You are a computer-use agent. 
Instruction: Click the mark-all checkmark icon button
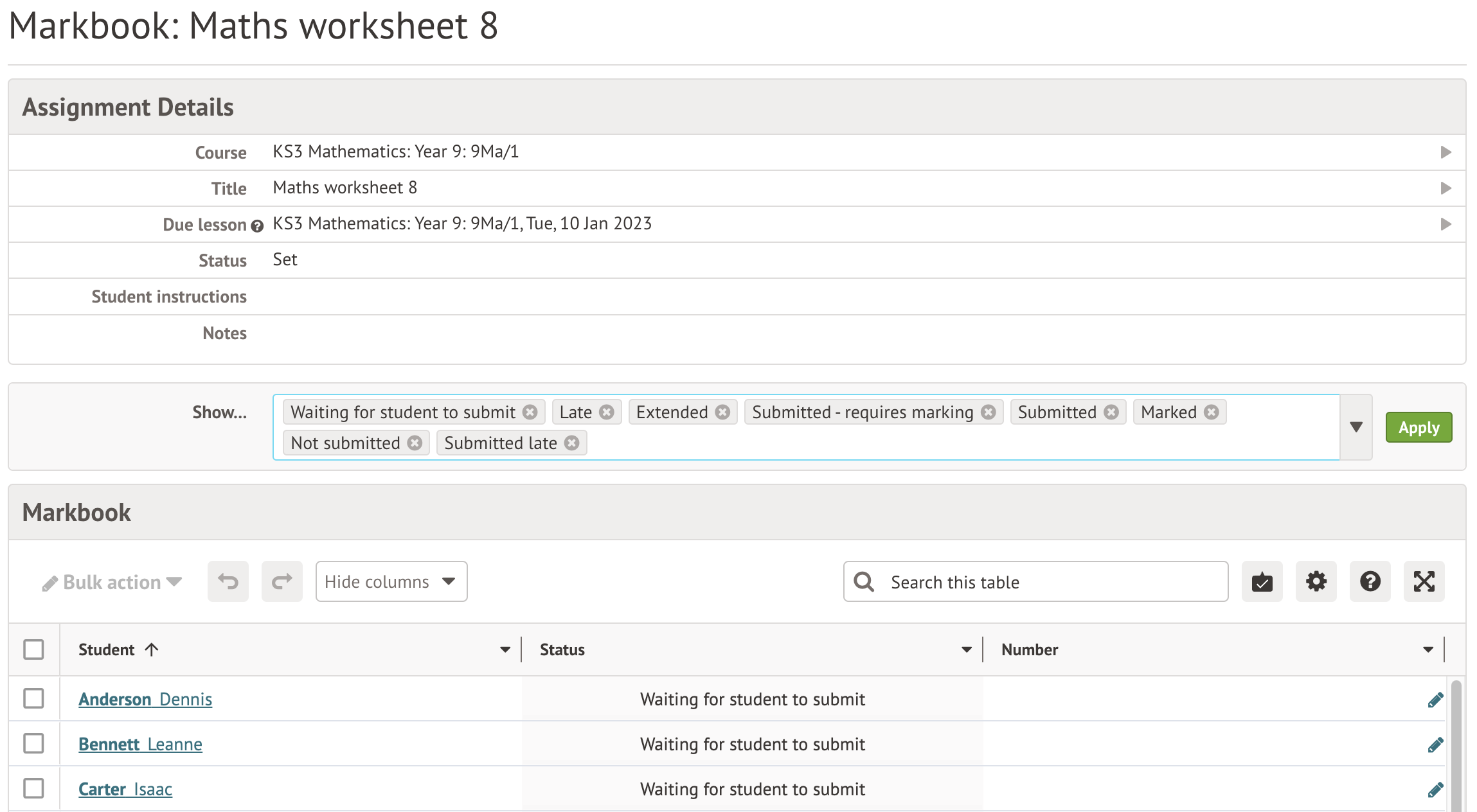[1262, 581]
